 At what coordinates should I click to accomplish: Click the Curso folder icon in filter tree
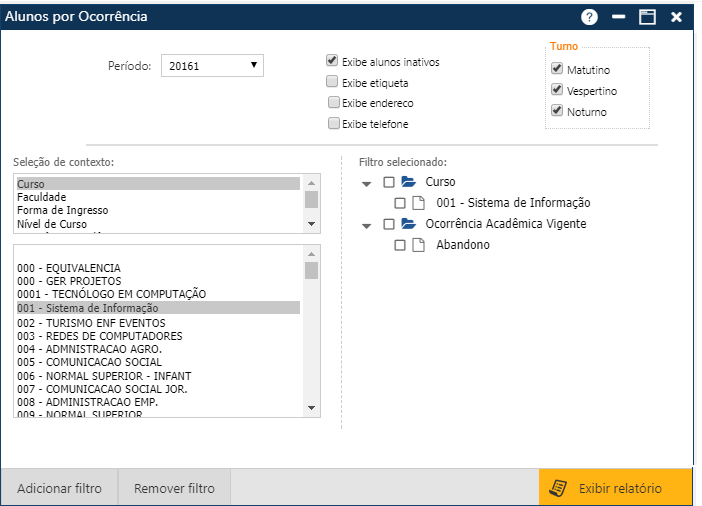click(x=408, y=182)
